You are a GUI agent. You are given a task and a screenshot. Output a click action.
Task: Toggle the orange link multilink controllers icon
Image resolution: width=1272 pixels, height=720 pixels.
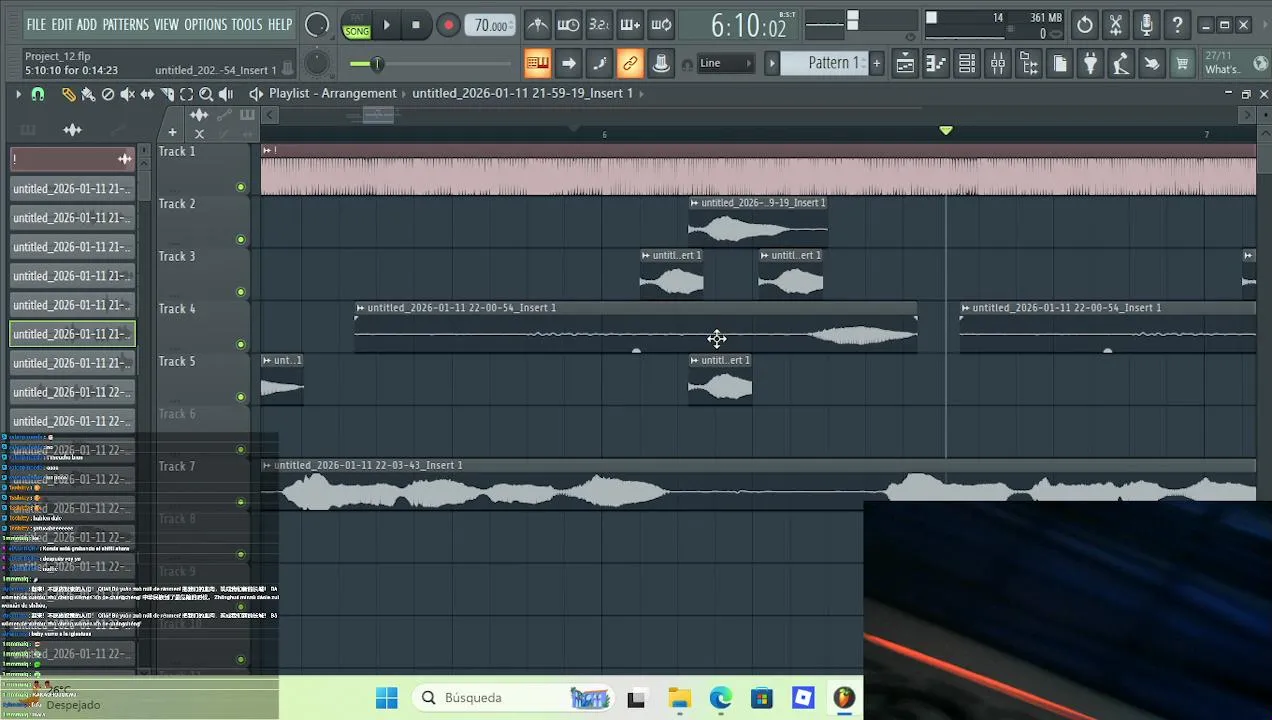tap(630, 64)
